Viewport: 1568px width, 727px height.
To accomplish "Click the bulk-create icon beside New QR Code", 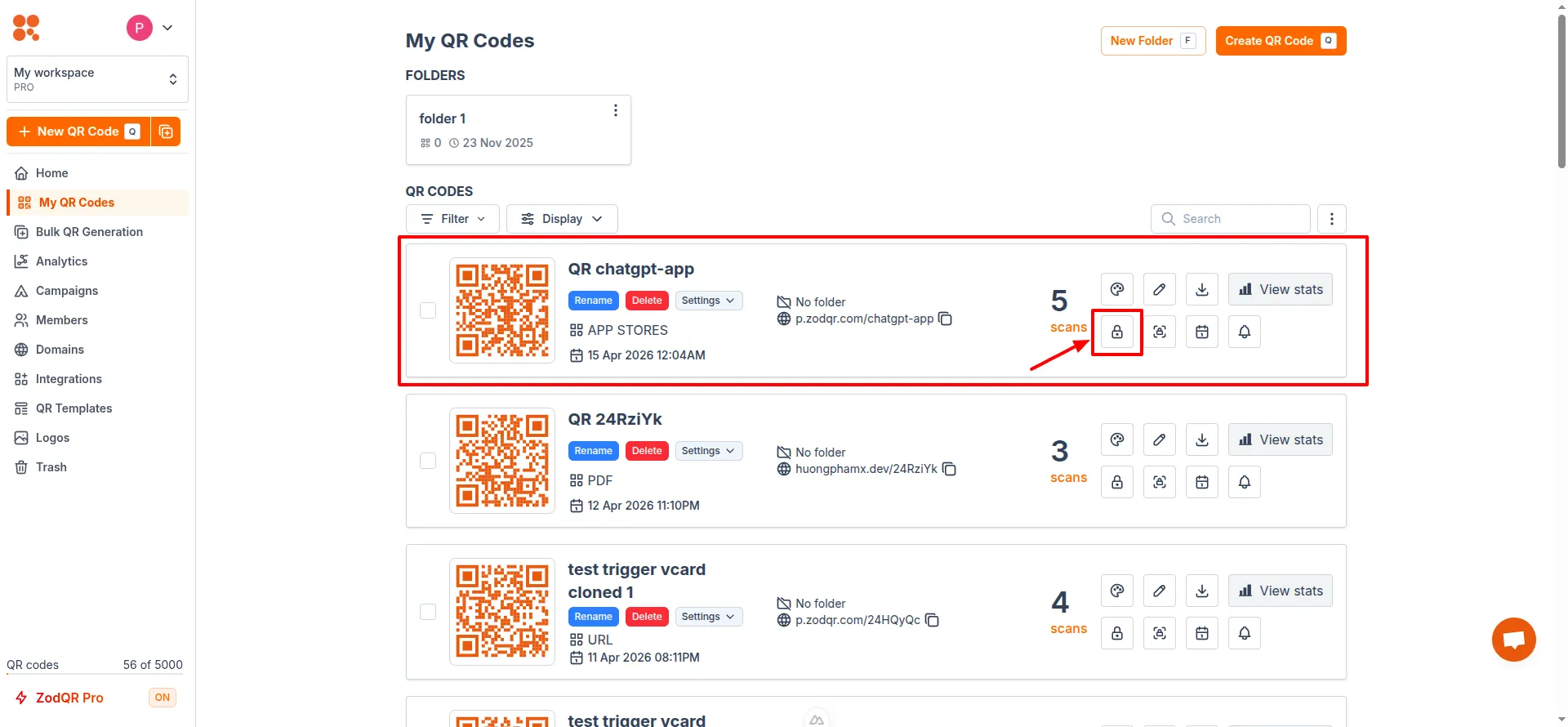I will (x=166, y=132).
